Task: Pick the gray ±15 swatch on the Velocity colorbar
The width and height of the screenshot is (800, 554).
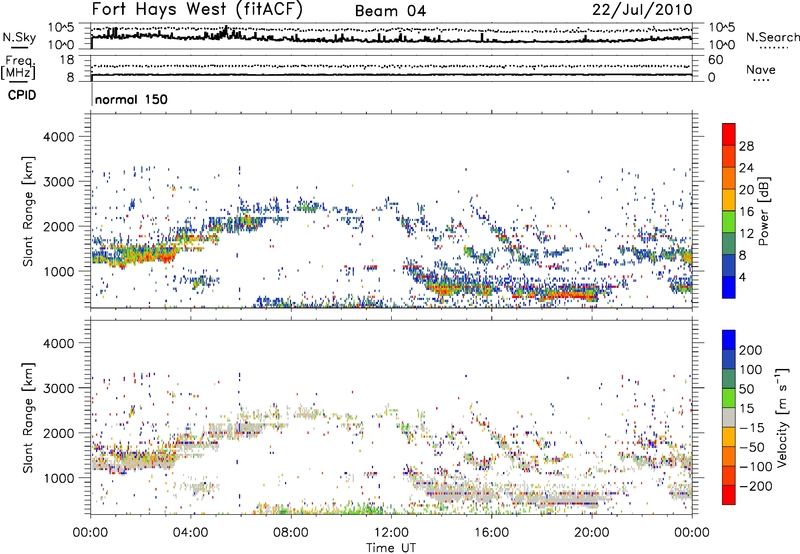Action: tap(729, 417)
